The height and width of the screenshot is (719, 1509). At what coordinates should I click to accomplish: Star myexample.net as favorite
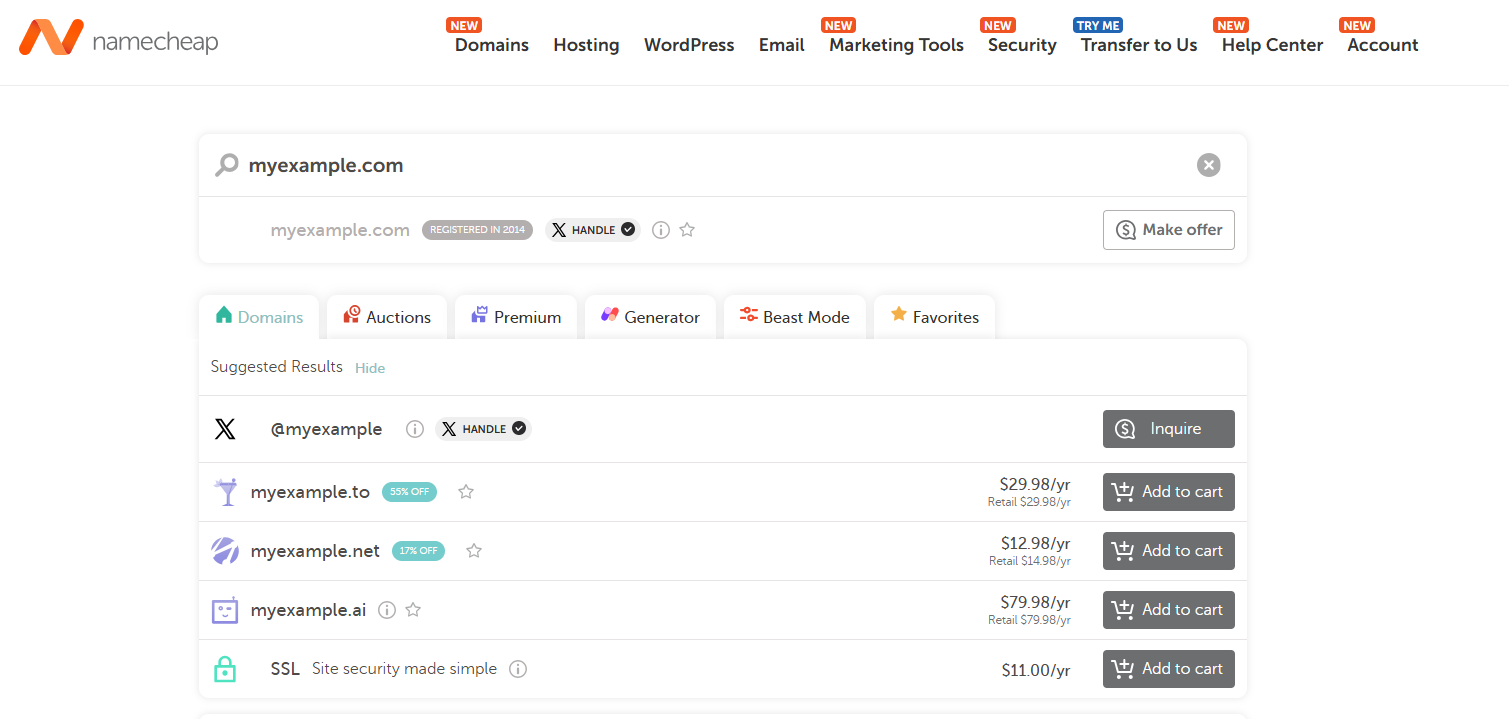pyautogui.click(x=474, y=551)
